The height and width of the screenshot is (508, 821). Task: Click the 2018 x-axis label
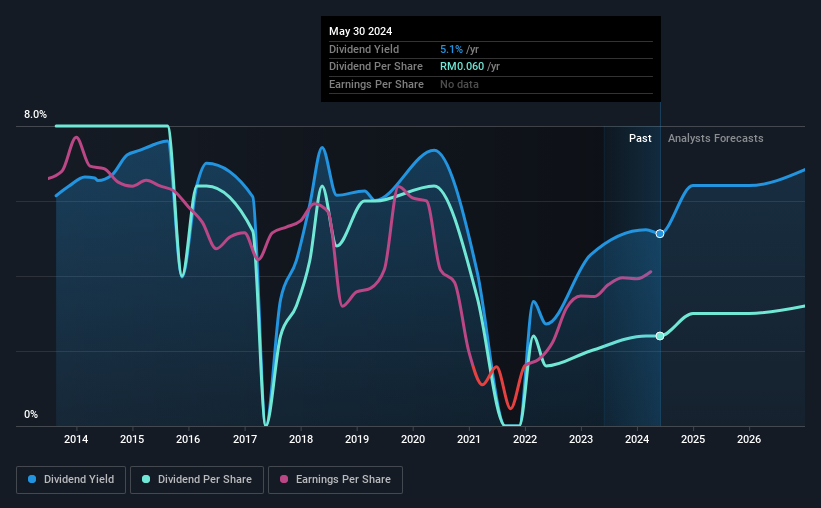click(x=301, y=439)
